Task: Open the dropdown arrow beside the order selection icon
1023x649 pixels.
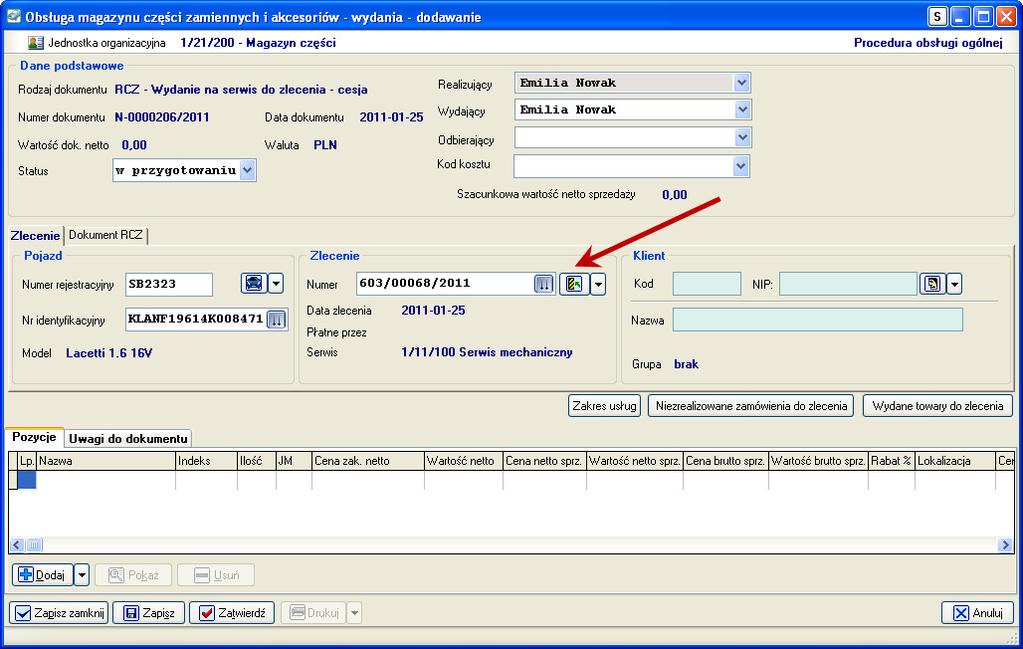Action: click(x=598, y=284)
